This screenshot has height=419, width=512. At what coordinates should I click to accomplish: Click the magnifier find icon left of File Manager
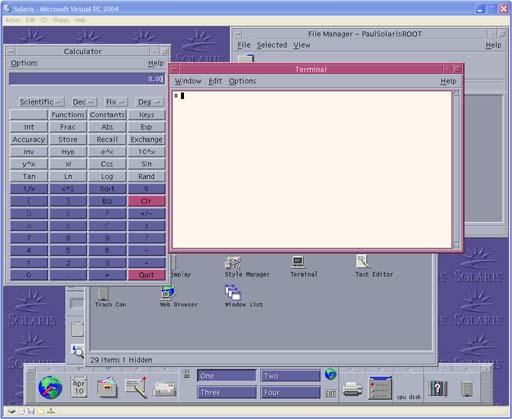[x=77, y=351]
